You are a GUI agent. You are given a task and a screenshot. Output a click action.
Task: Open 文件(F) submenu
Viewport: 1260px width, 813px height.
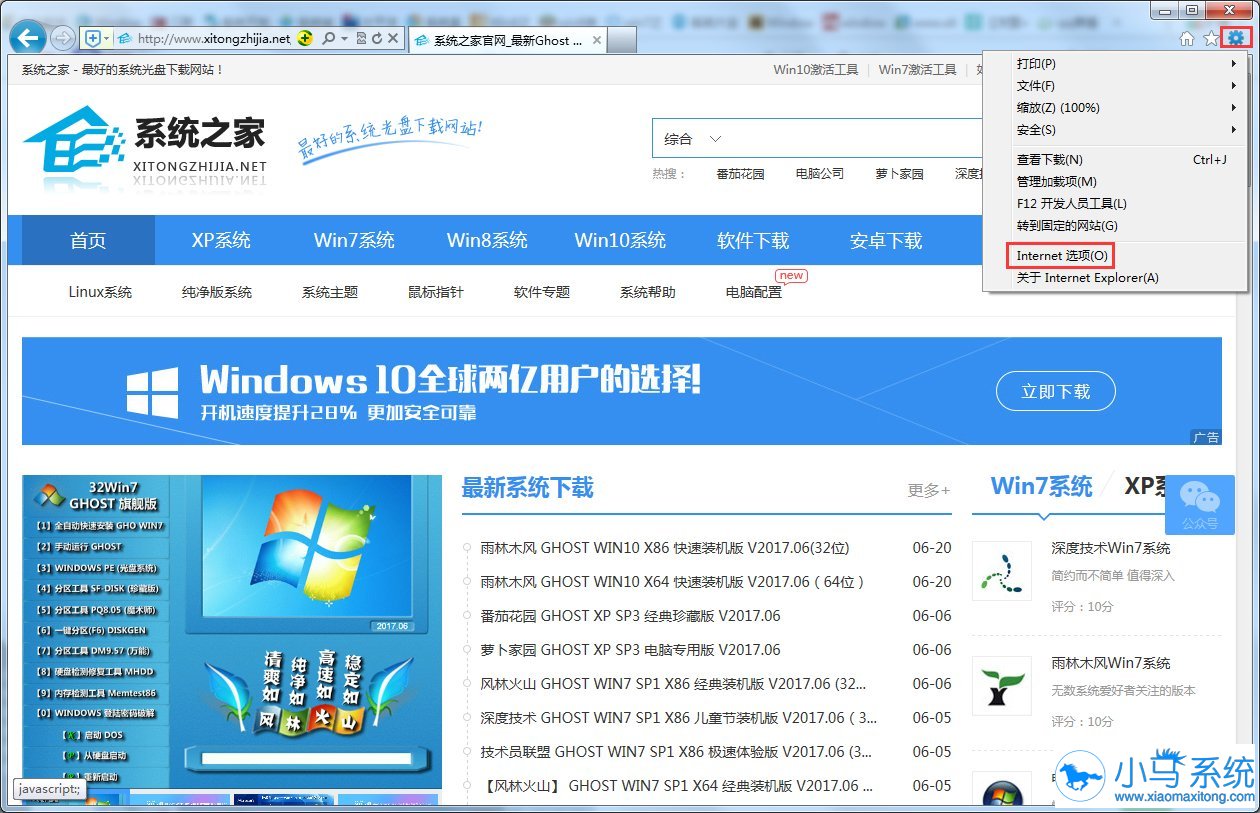1115,86
